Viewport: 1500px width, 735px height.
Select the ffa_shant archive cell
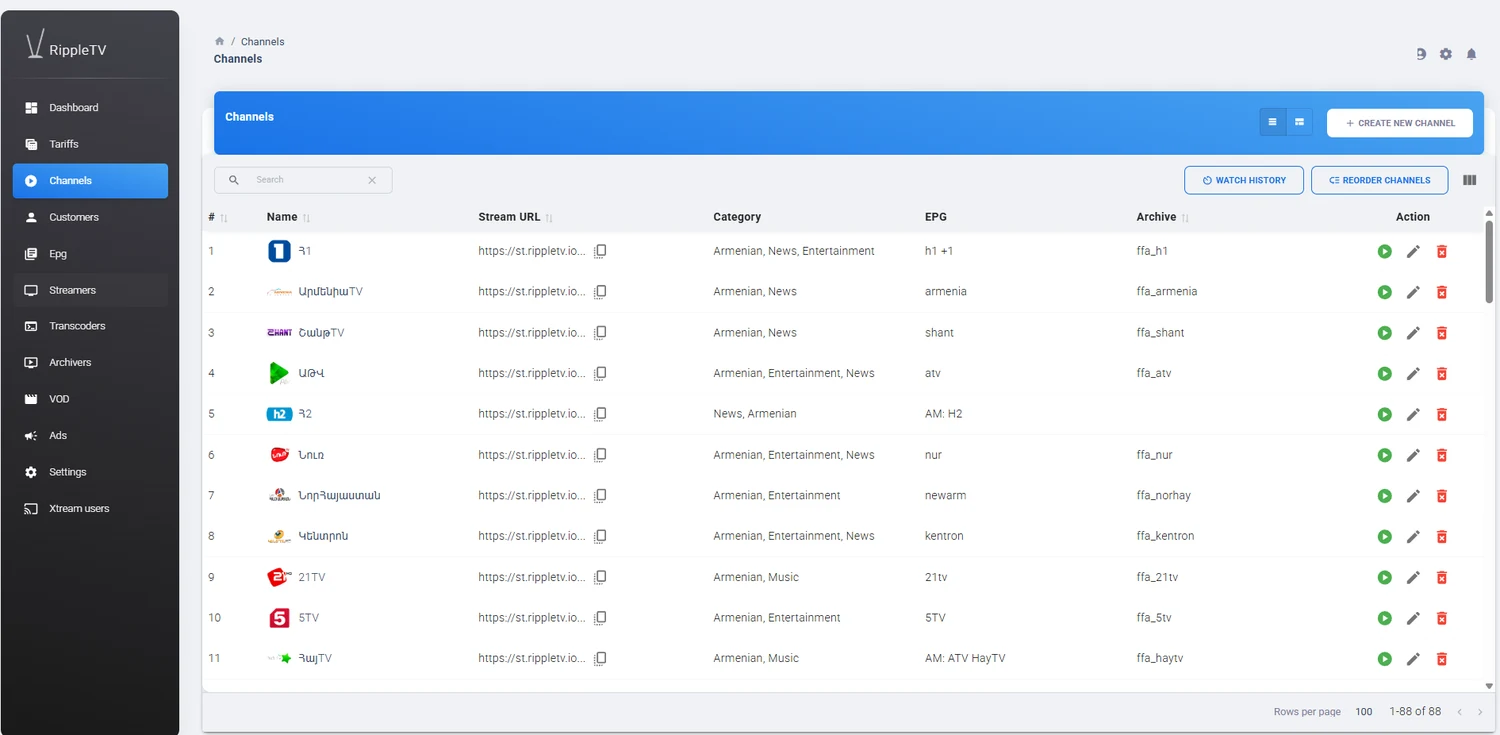click(x=1160, y=333)
